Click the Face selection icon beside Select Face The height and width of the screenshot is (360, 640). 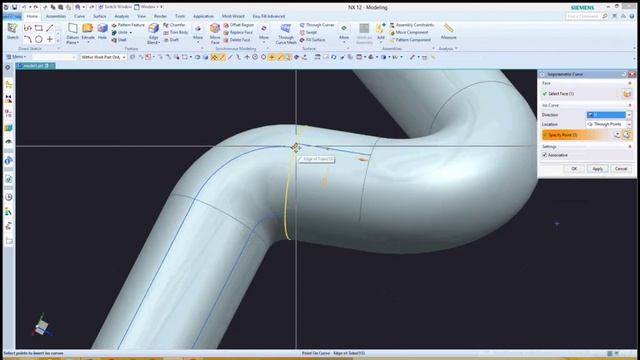click(x=627, y=94)
